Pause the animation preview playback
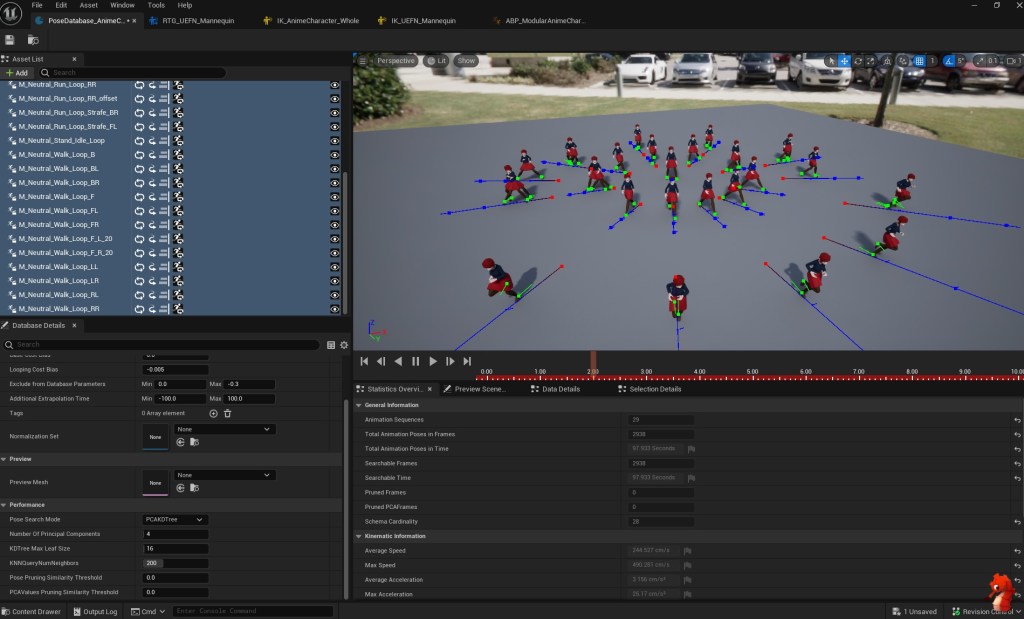Viewport: 1024px width, 619px height. [415, 361]
